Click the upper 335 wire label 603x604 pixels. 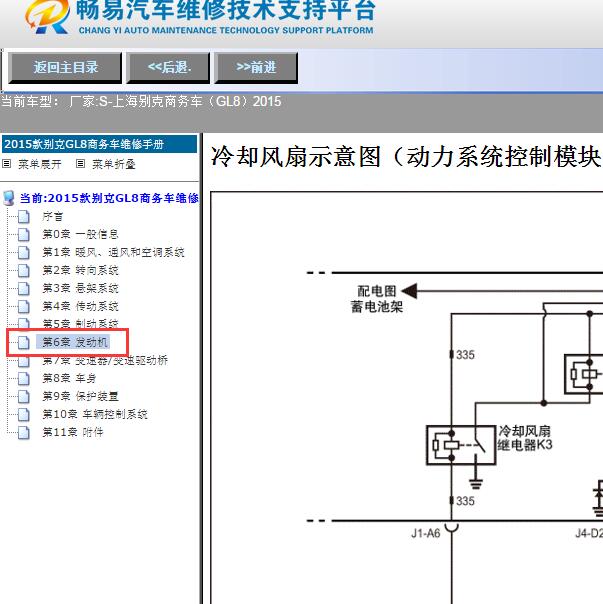[465, 355]
